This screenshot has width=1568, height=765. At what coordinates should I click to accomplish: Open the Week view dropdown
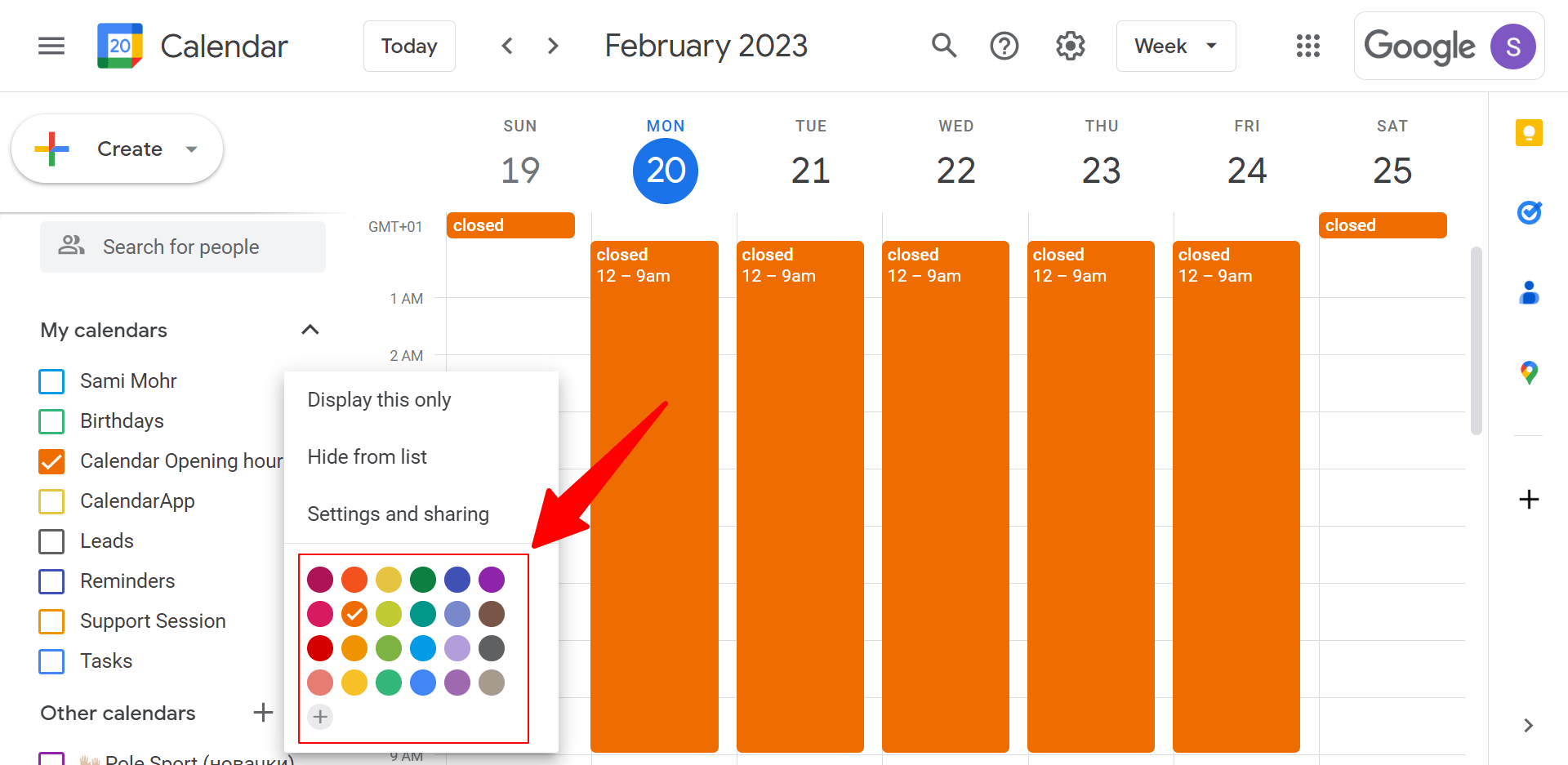[1176, 46]
